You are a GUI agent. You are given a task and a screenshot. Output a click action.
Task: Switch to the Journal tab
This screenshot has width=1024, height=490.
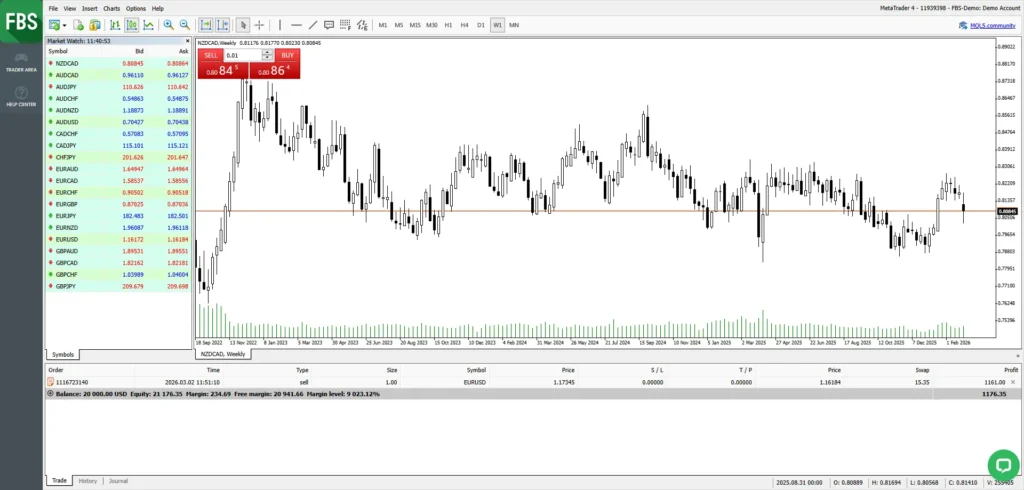(x=118, y=481)
